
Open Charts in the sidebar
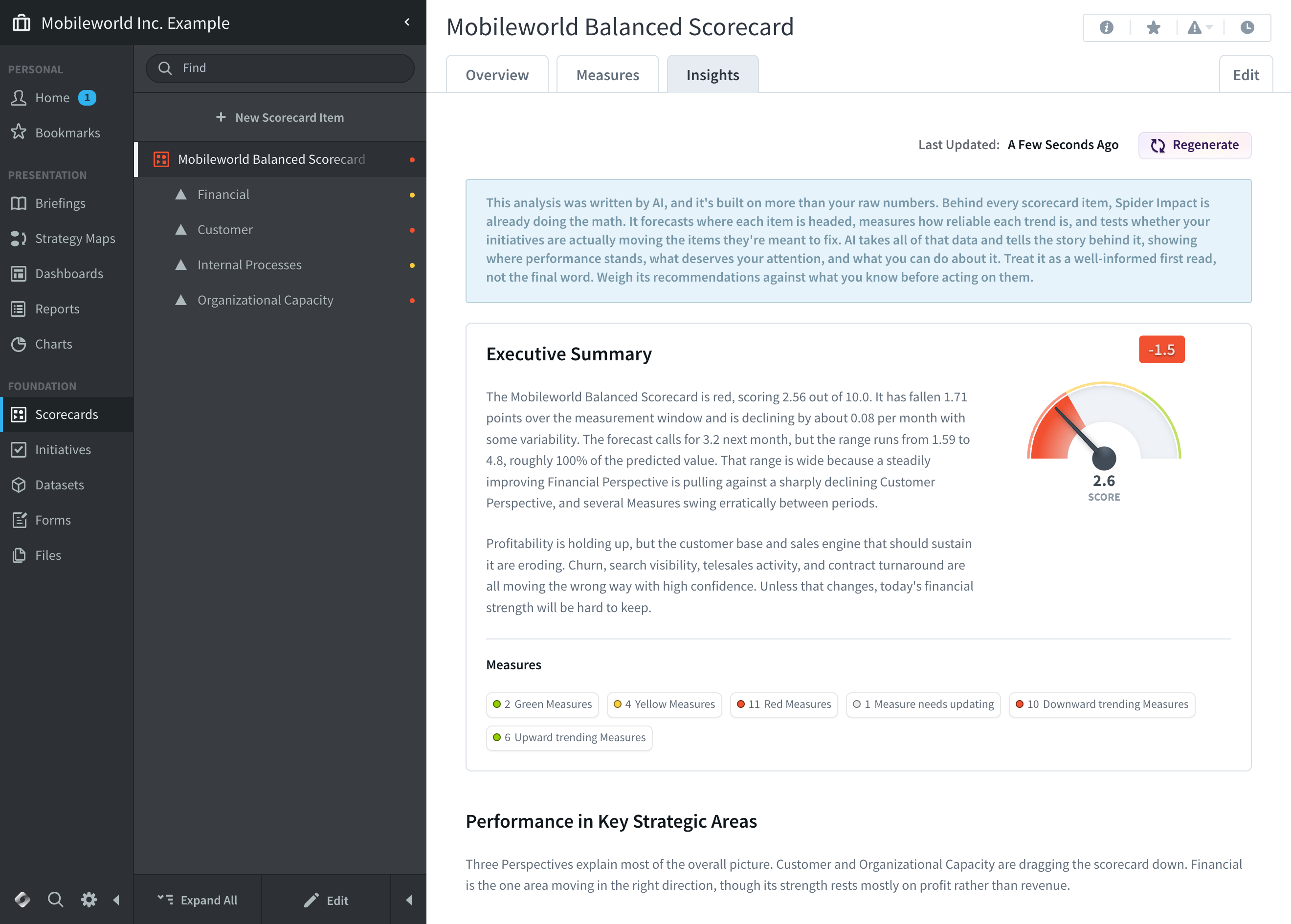(67, 344)
